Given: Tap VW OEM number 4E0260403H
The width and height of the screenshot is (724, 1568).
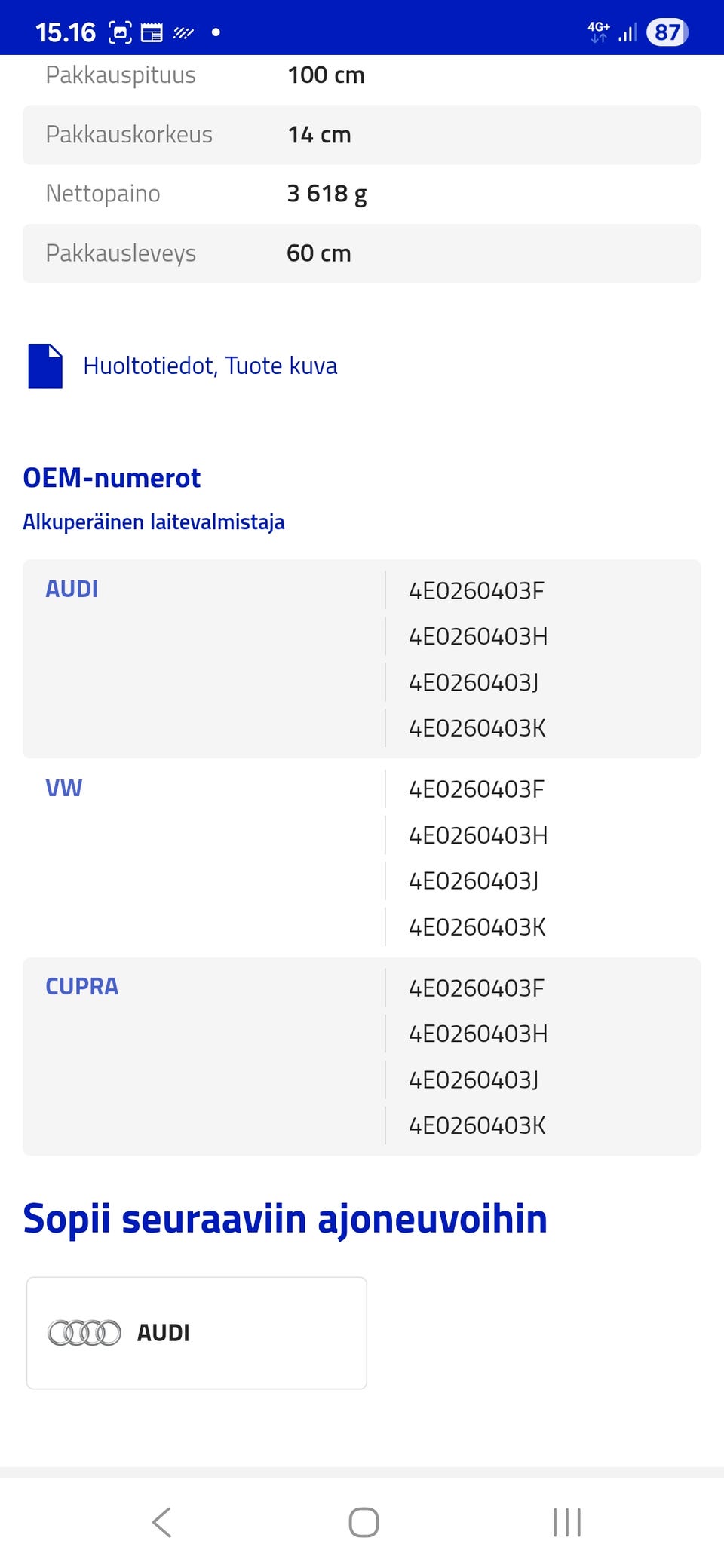Looking at the screenshot, I should pos(478,835).
